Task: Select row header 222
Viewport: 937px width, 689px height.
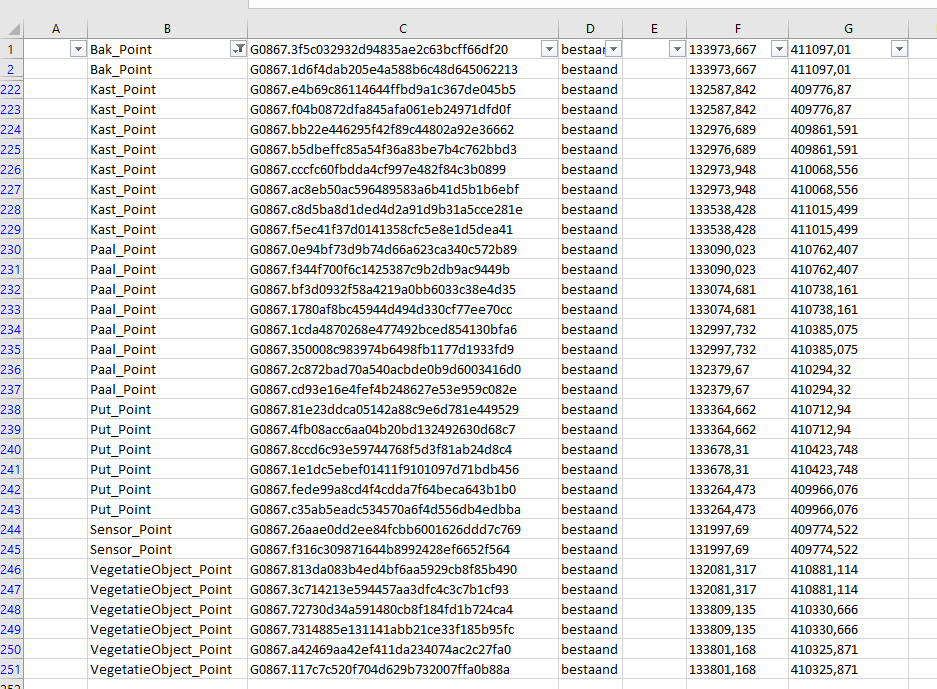Action: [11, 90]
